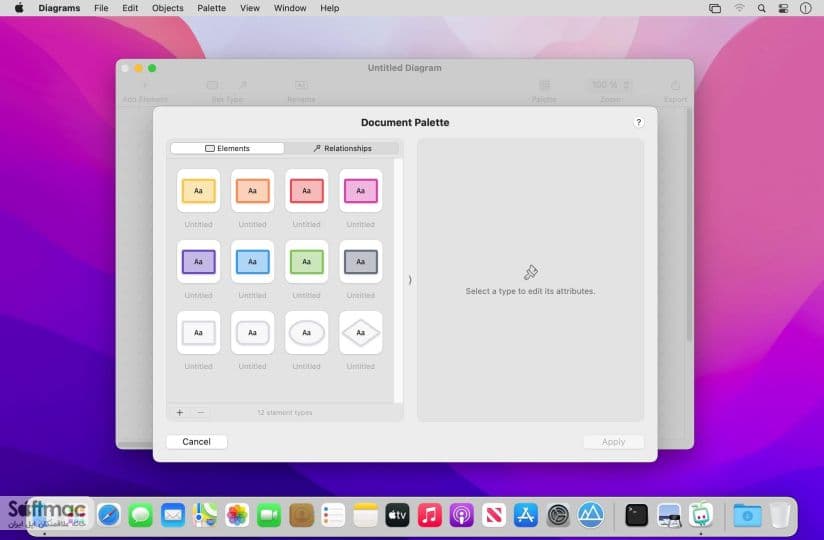
Task: Select the diamond shaped element type
Action: tap(360, 333)
